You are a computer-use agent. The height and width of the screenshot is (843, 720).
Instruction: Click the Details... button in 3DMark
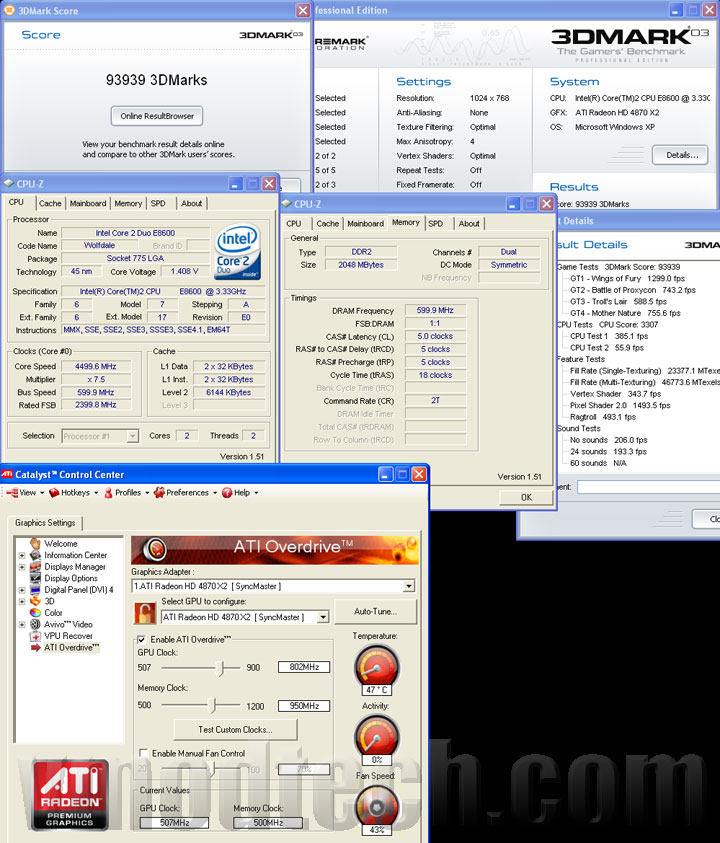click(x=681, y=155)
